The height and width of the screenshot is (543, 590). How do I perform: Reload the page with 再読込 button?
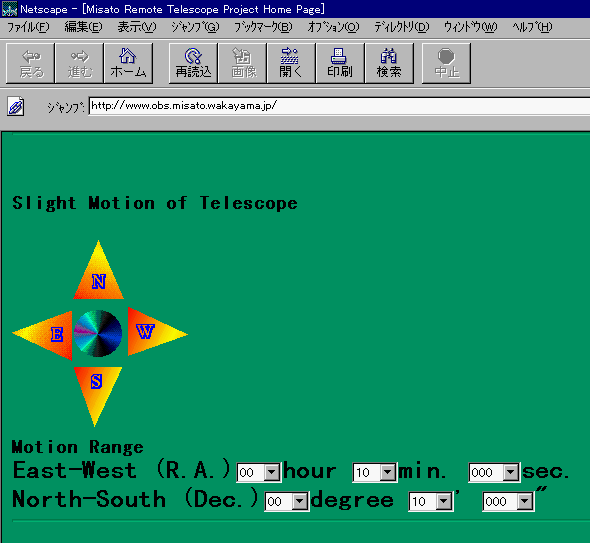[x=193, y=63]
